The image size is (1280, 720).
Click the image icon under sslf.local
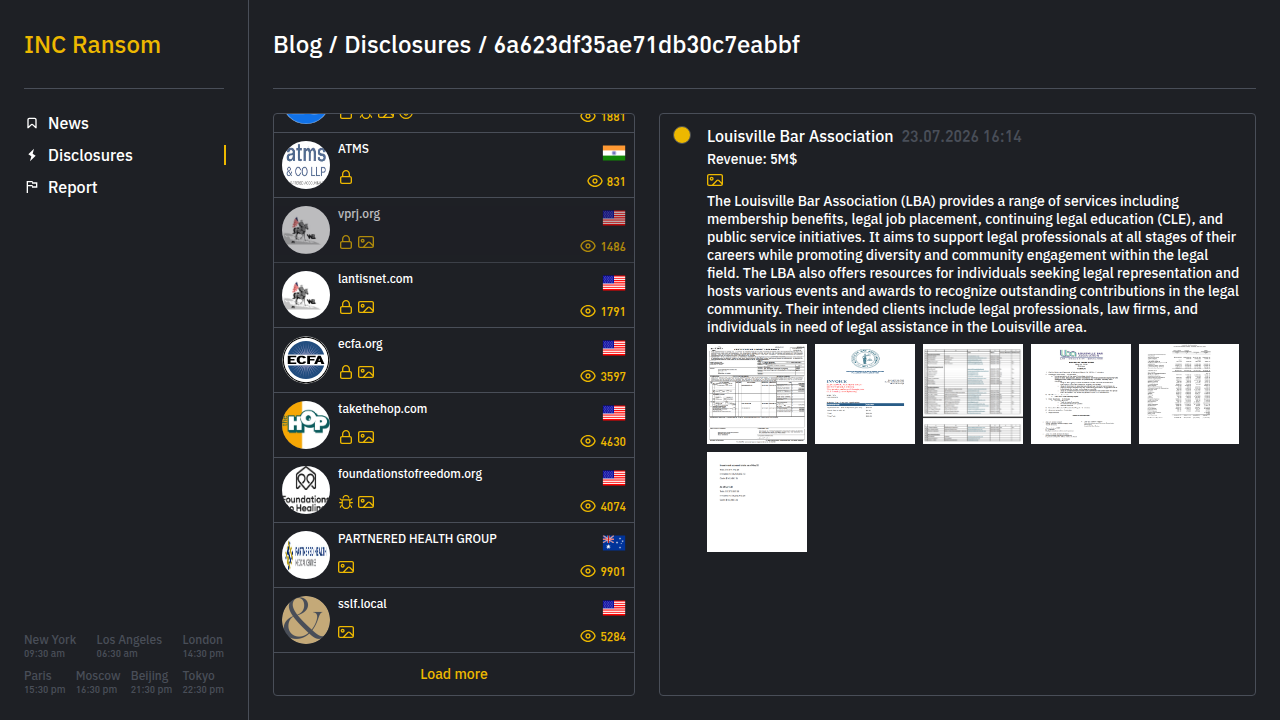tap(346, 632)
